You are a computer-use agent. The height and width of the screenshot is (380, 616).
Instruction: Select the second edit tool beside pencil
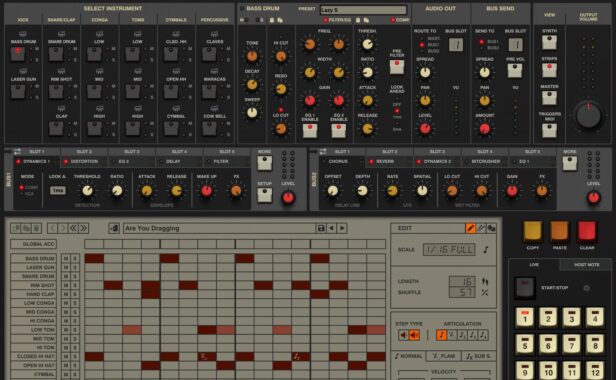480,228
